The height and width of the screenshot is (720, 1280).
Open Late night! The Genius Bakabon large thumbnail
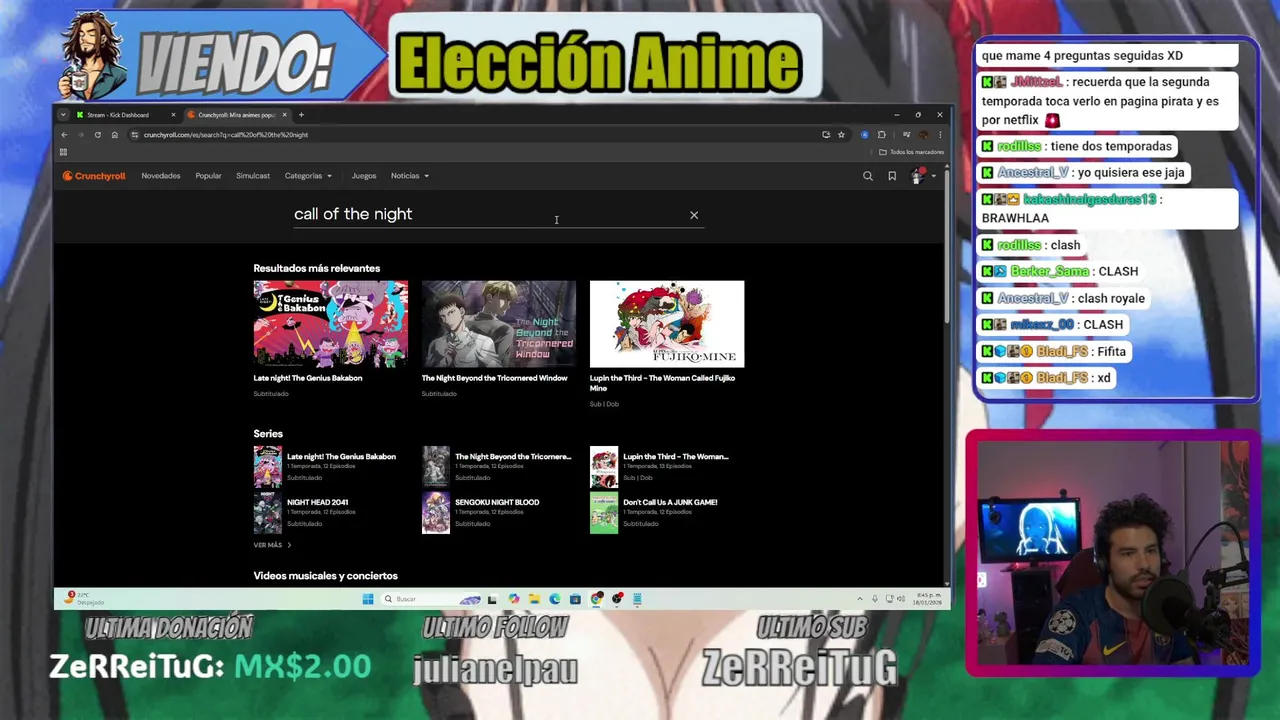tap(331, 324)
